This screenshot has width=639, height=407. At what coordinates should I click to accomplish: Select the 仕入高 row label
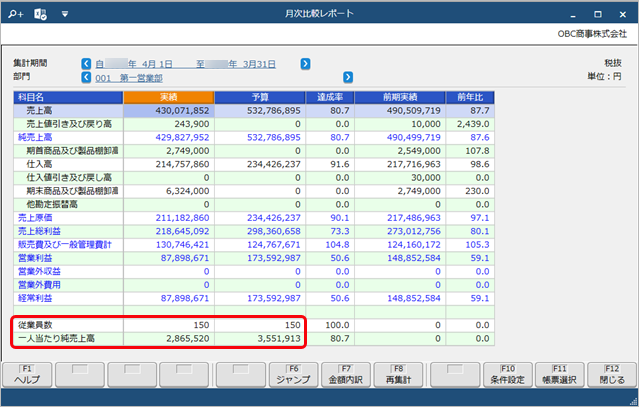click(39, 164)
